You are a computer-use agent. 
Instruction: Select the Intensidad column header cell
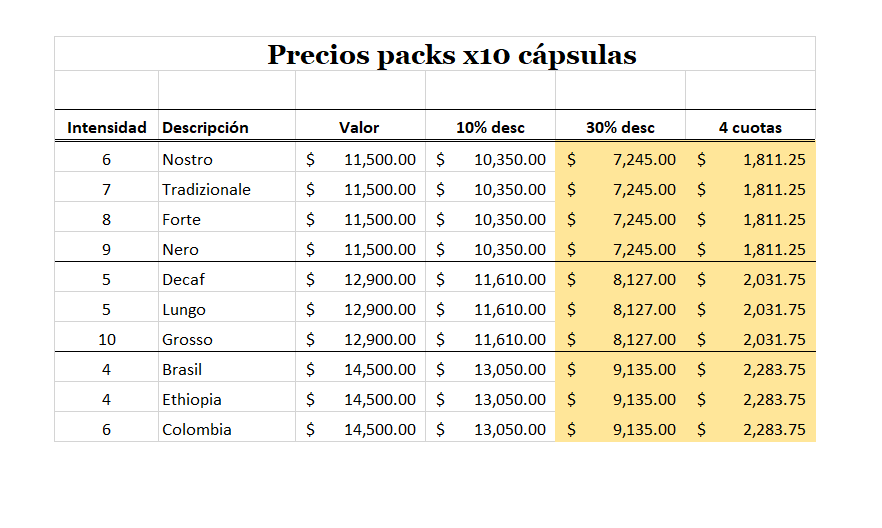click(107, 127)
